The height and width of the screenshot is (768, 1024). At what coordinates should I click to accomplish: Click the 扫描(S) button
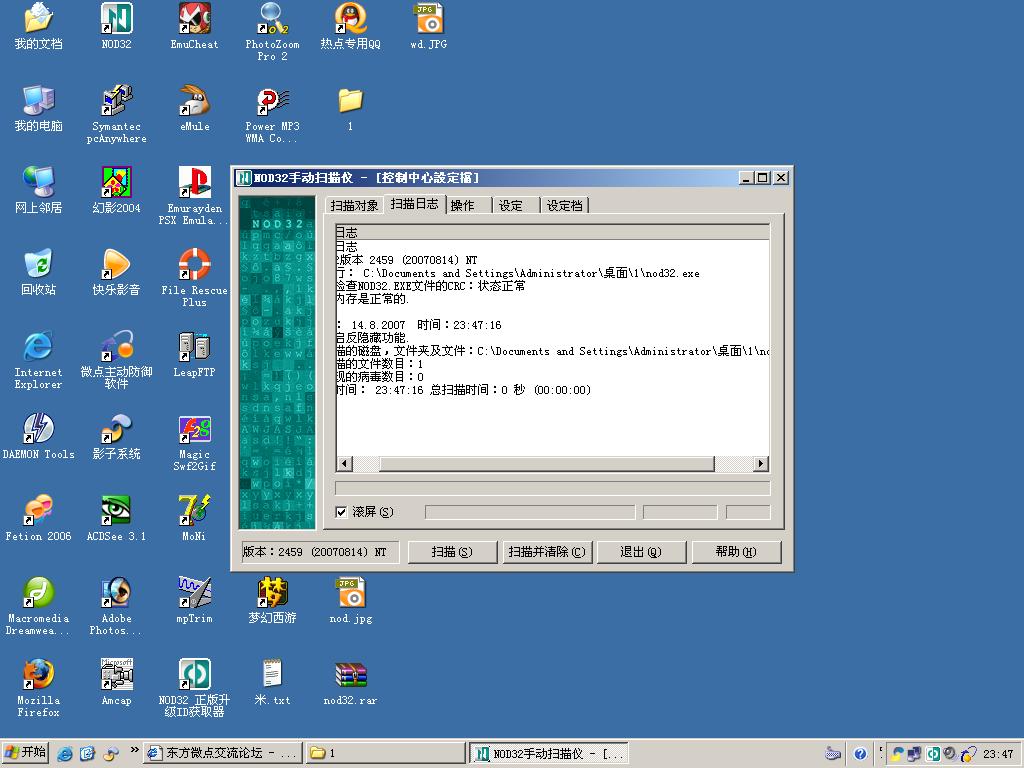tap(452, 552)
